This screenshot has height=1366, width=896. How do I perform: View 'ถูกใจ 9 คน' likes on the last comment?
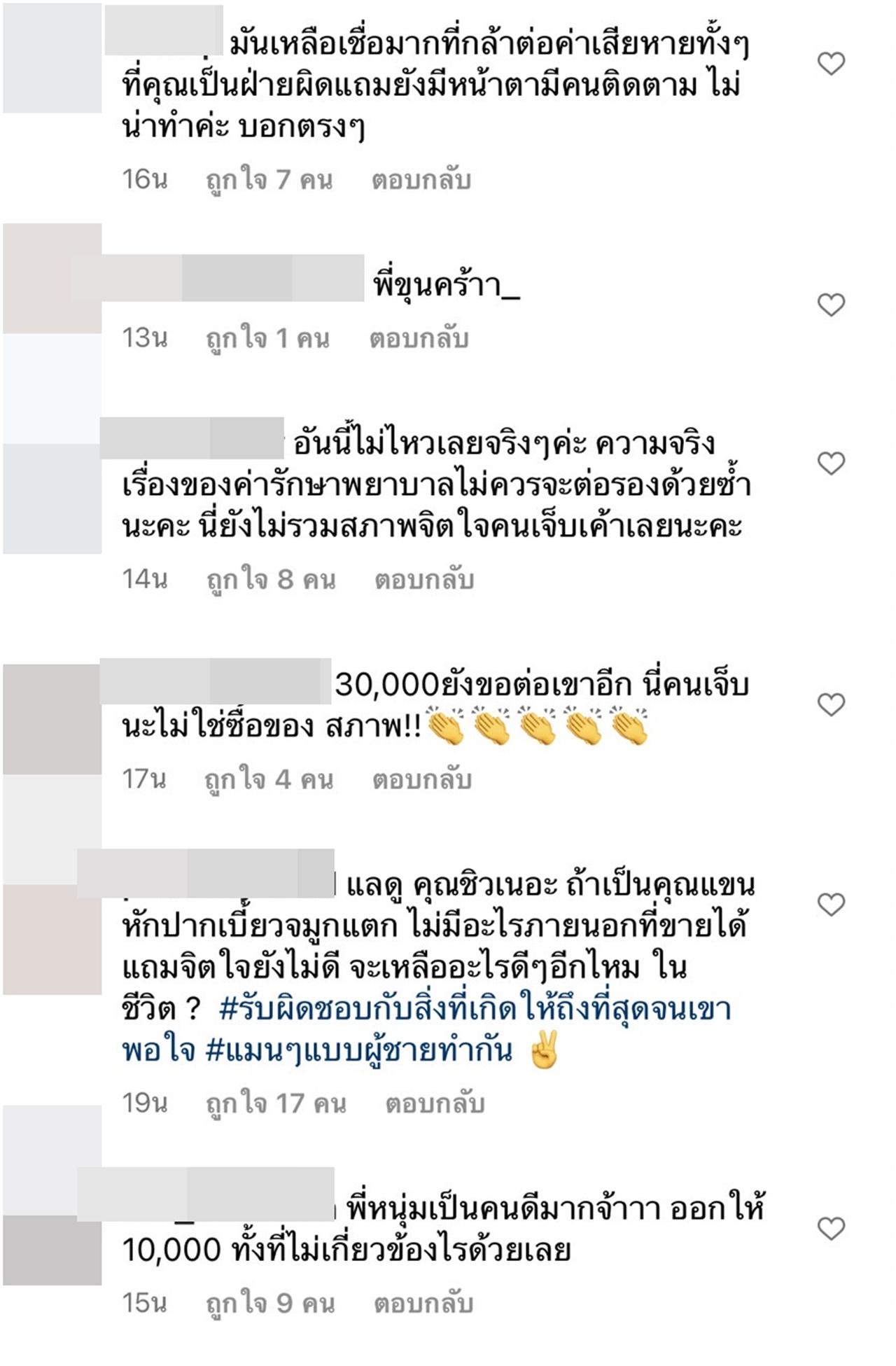click(x=270, y=1304)
